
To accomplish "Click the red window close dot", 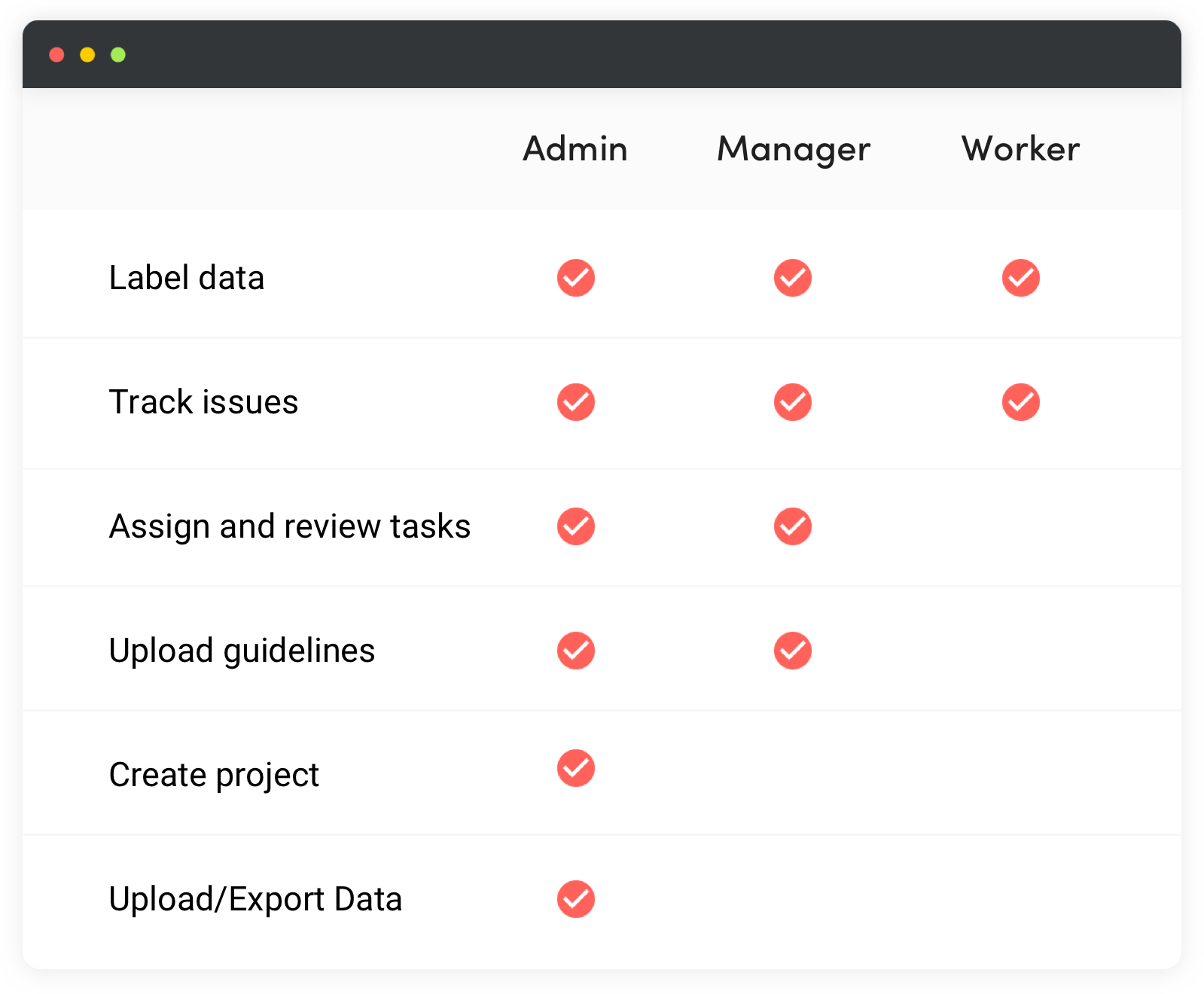I will 56,55.
